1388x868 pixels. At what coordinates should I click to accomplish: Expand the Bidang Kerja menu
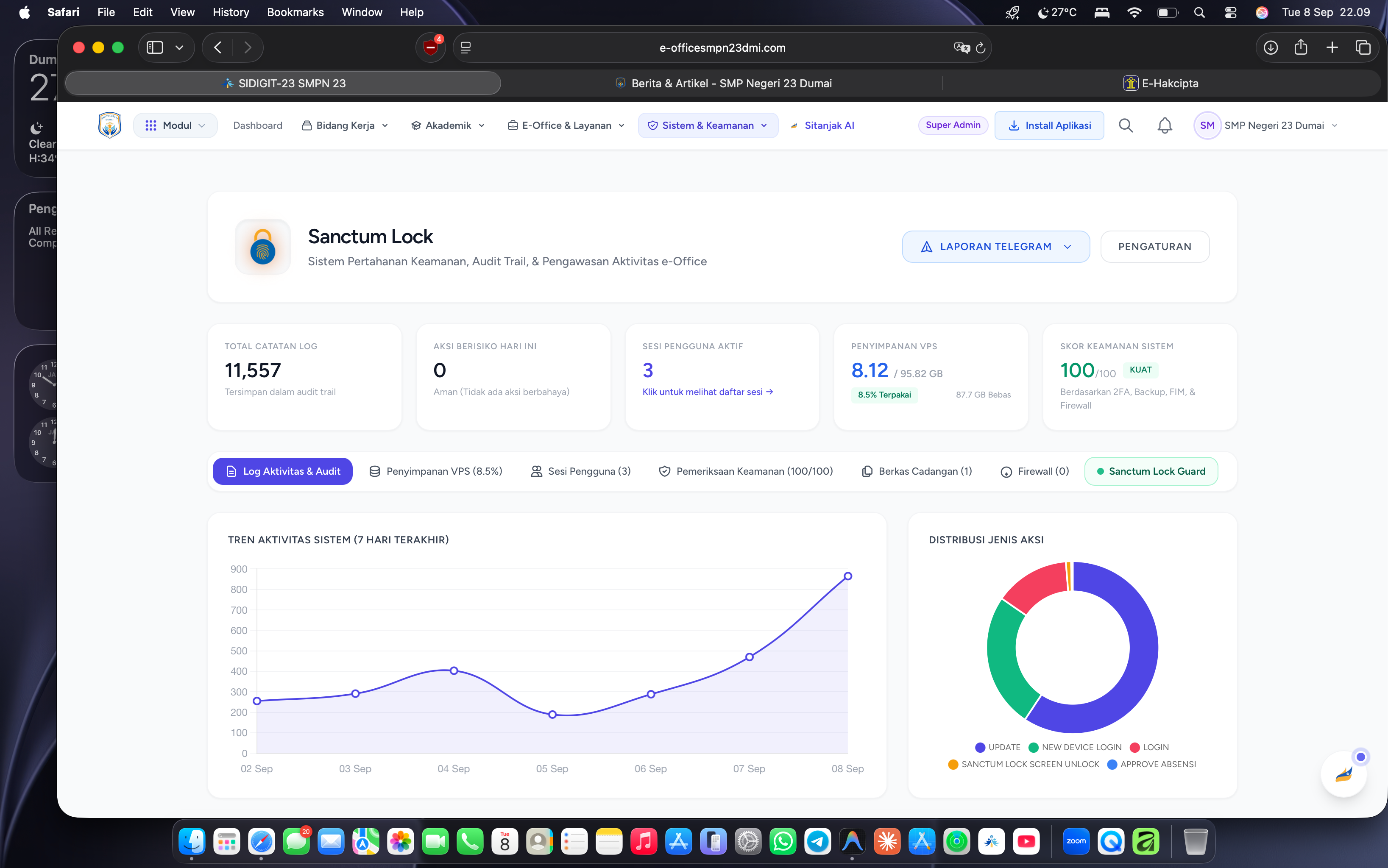345,125
